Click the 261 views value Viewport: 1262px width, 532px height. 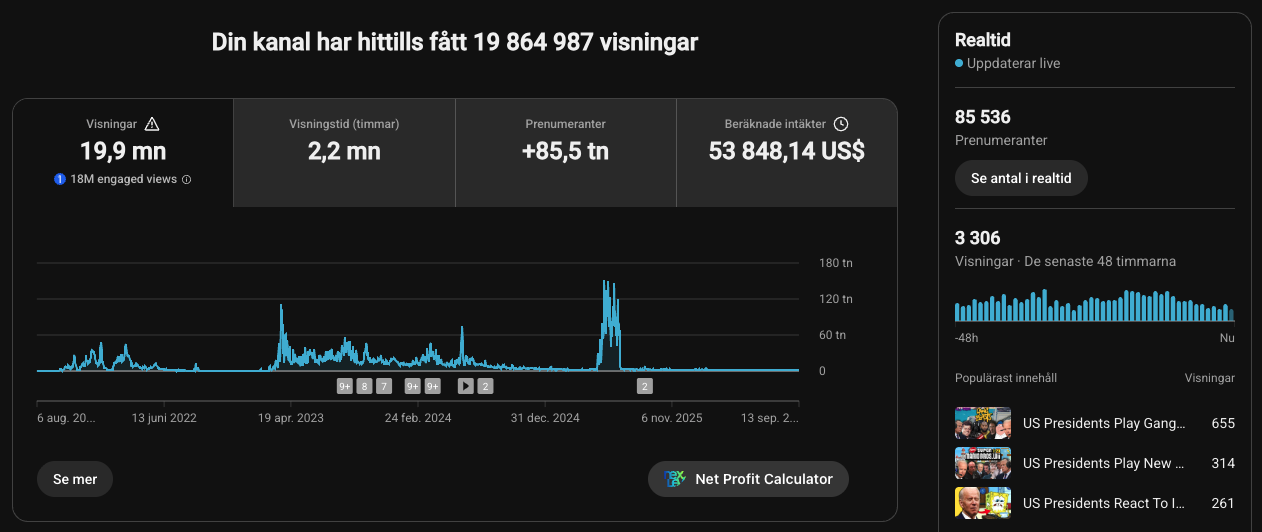(1223, 503)
